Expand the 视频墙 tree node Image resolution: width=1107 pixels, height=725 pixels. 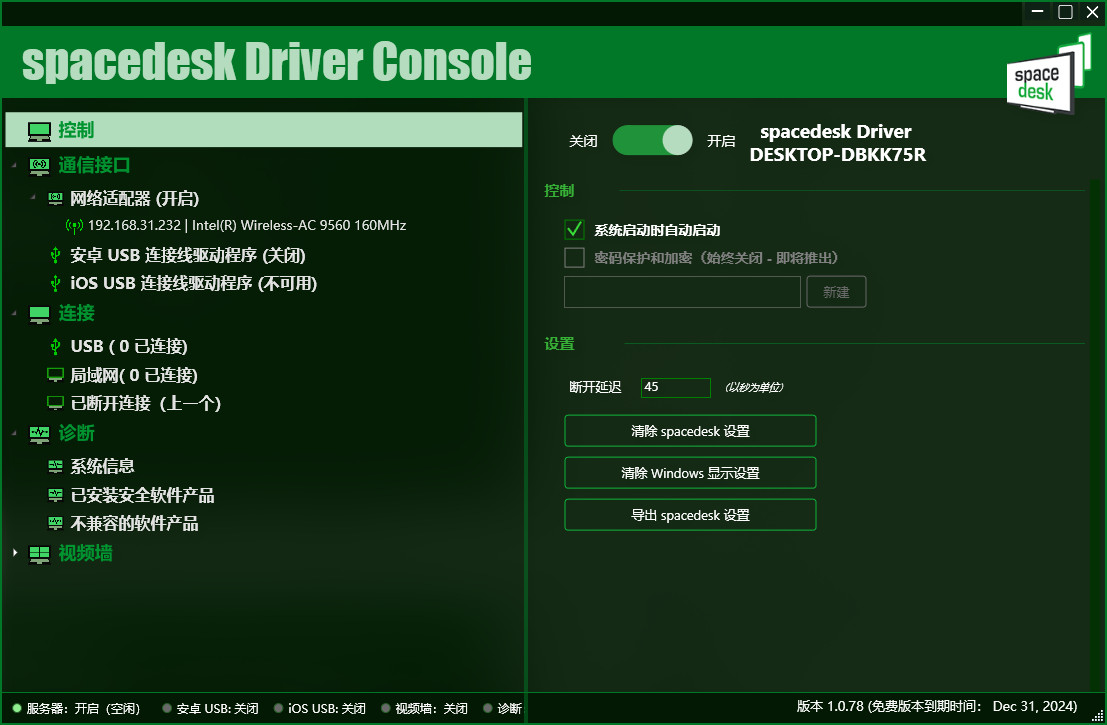pyautogui.click(x=15, y=553)
